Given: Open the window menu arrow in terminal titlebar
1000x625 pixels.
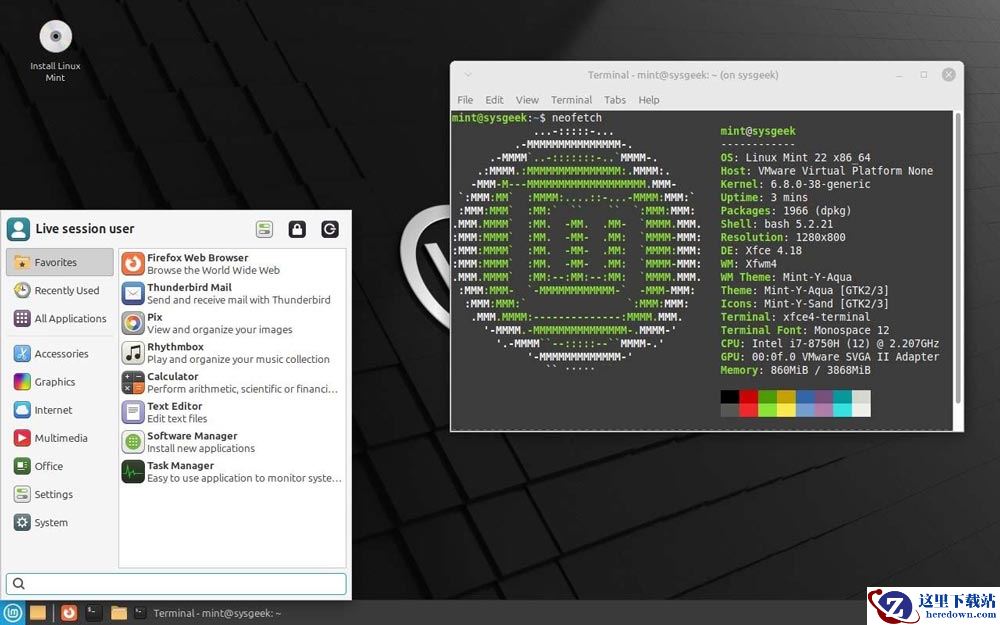Looking at the screenshot, I should (467, 75).
